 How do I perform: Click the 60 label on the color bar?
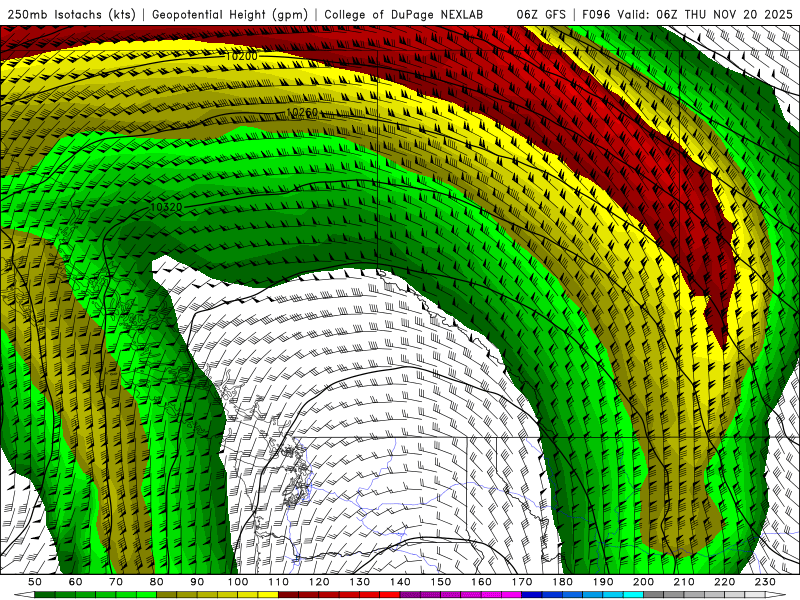coord(75,582)
